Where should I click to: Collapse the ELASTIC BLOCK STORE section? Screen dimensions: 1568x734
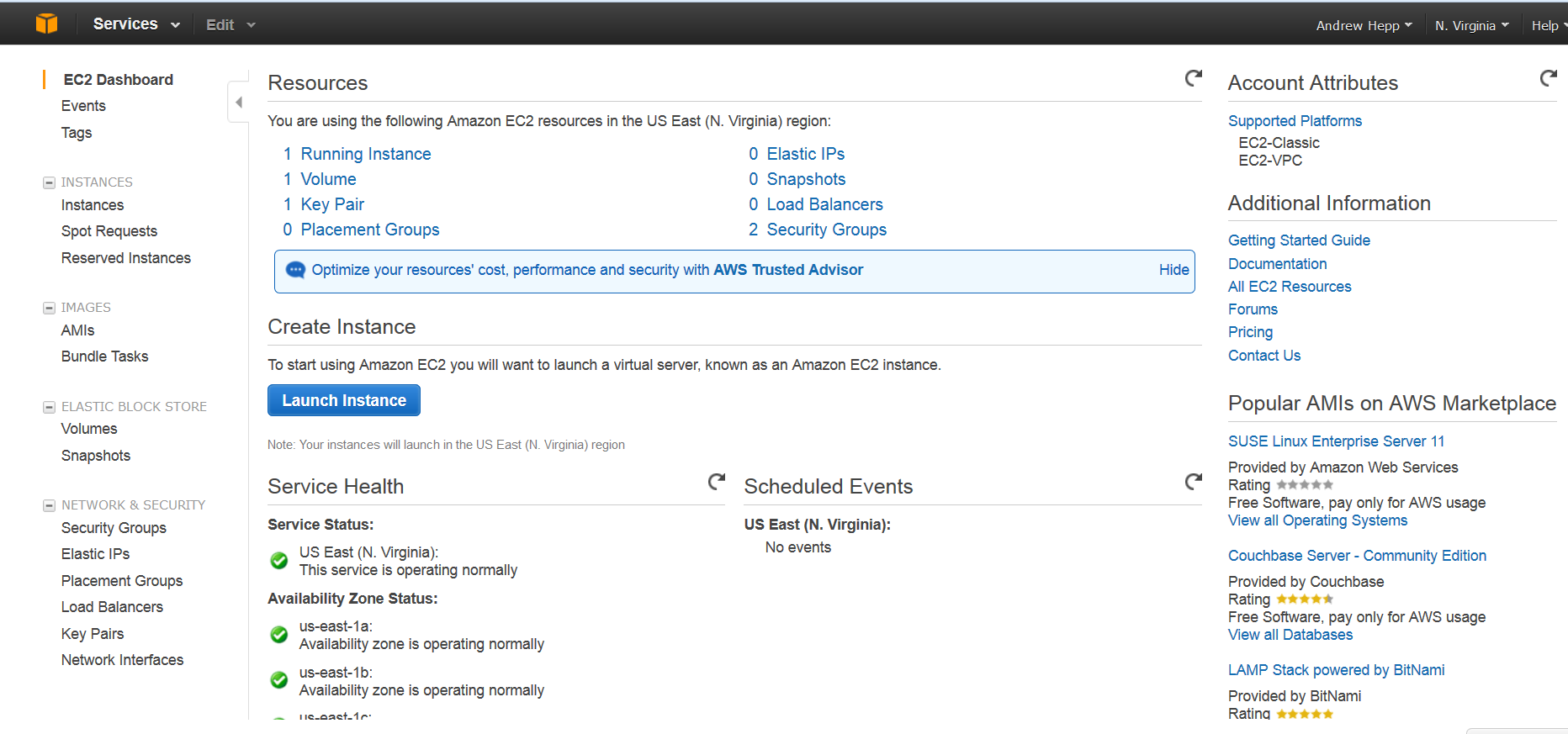coord(49,407)
